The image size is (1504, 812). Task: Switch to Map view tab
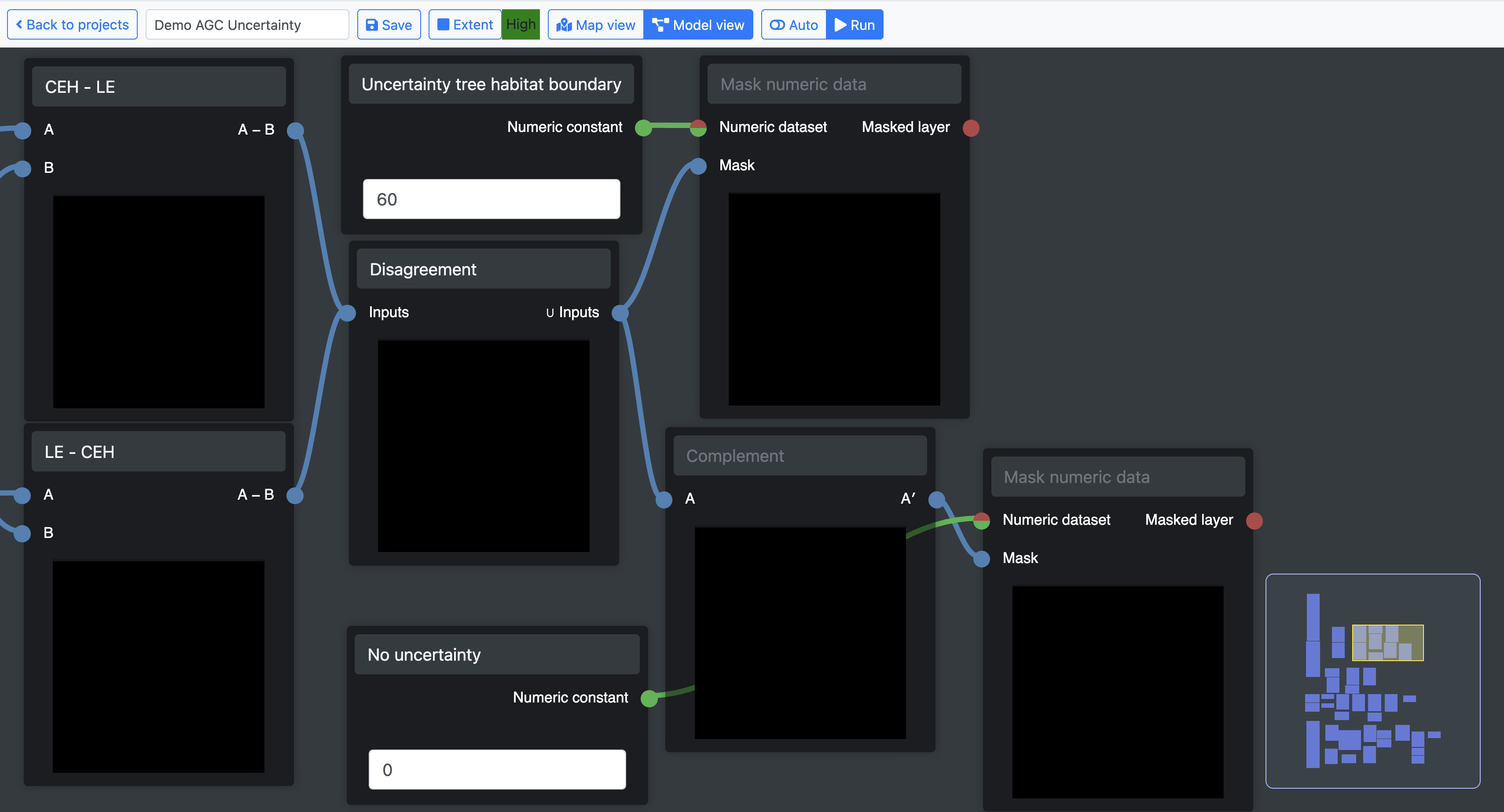(595, 25)
